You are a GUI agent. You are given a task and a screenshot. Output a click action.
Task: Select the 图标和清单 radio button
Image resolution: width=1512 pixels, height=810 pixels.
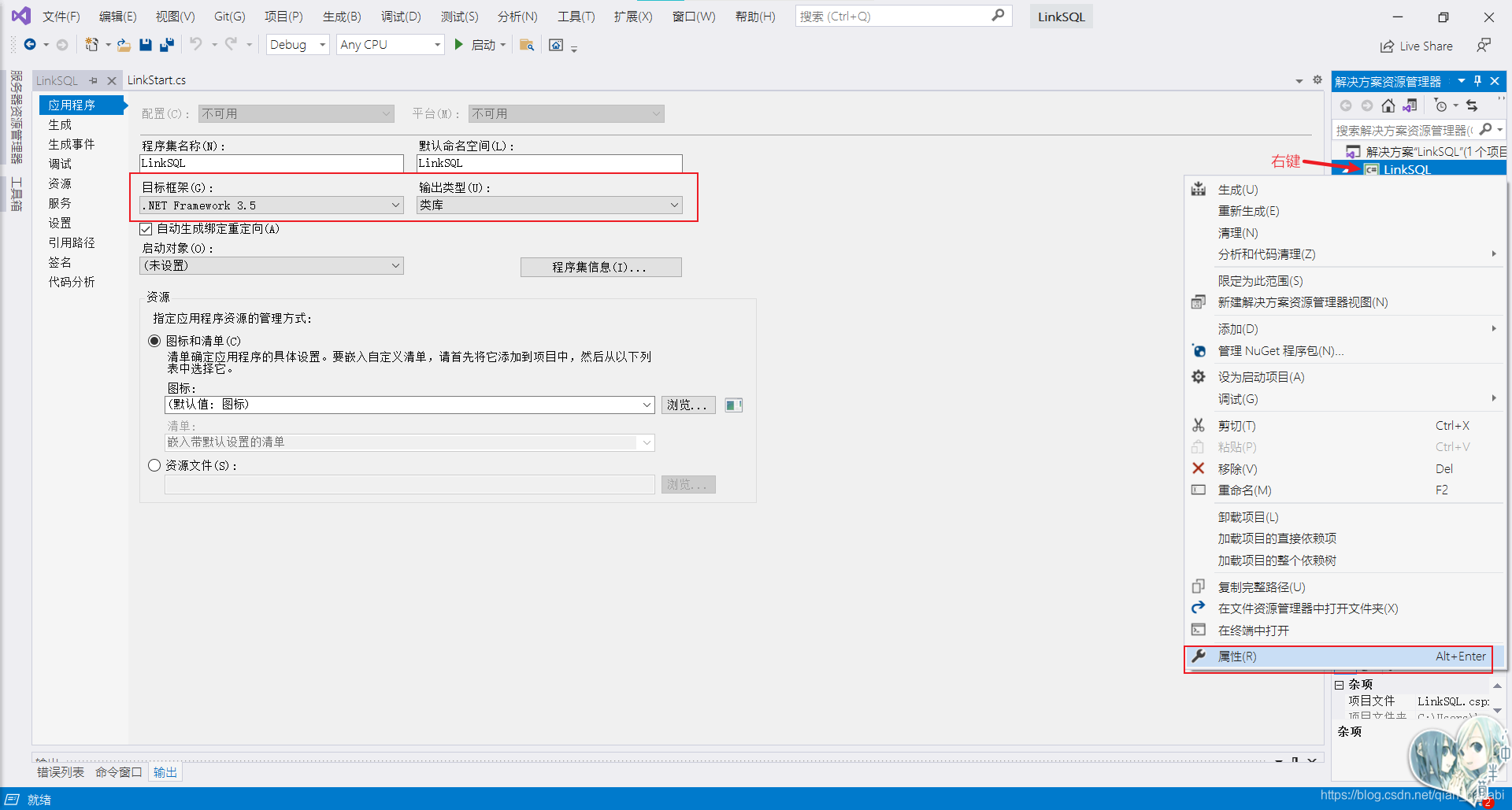(154, 341)
